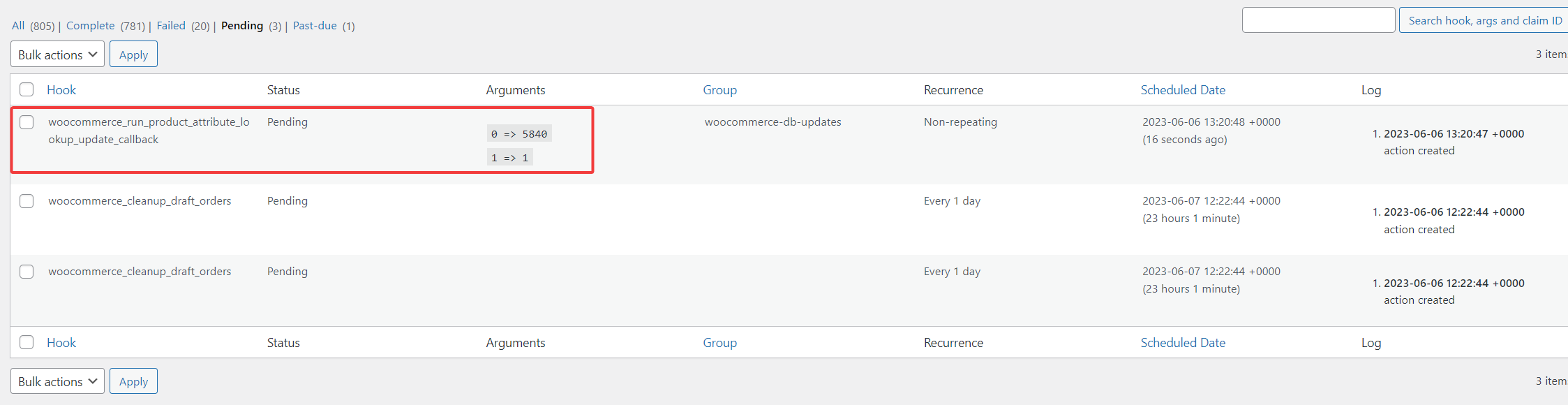Viewport: 1568px width, 405px height.
Task: Tick the last woocommerce_cleanup_draft_orders row checkbox
Action: [27, 272]
